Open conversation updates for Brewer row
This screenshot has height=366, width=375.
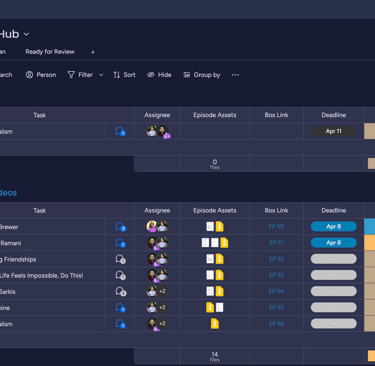(120, 227)
